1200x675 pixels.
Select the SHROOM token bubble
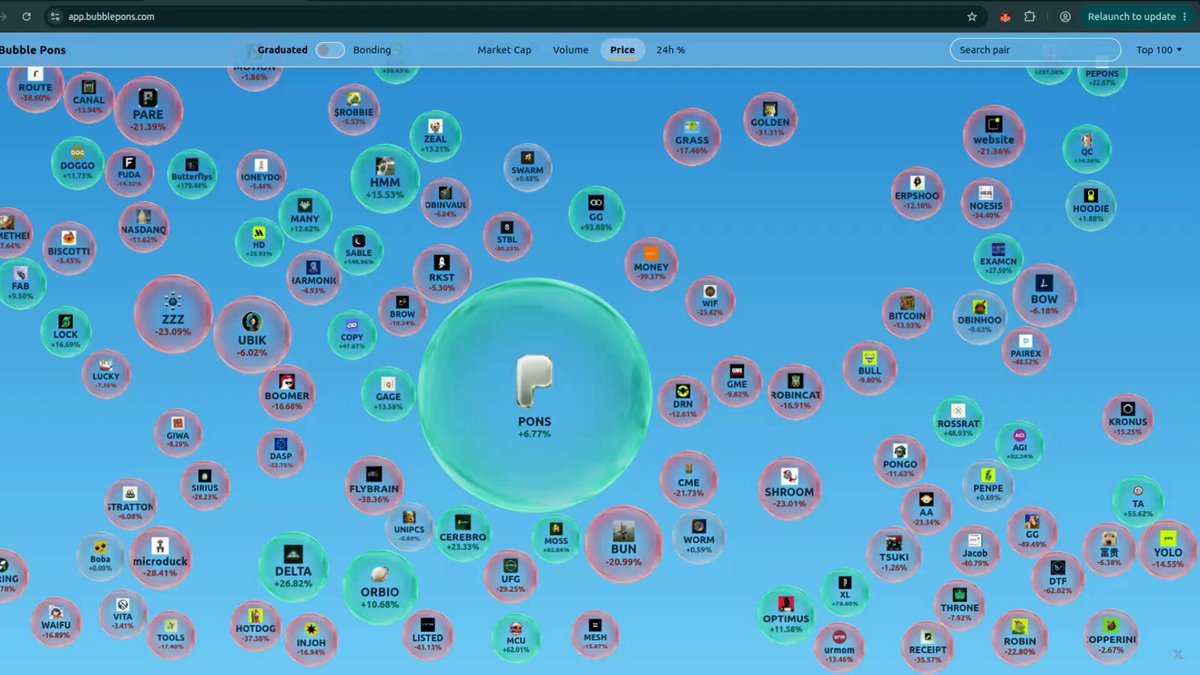pyautogui.click(x=789, y=489)
